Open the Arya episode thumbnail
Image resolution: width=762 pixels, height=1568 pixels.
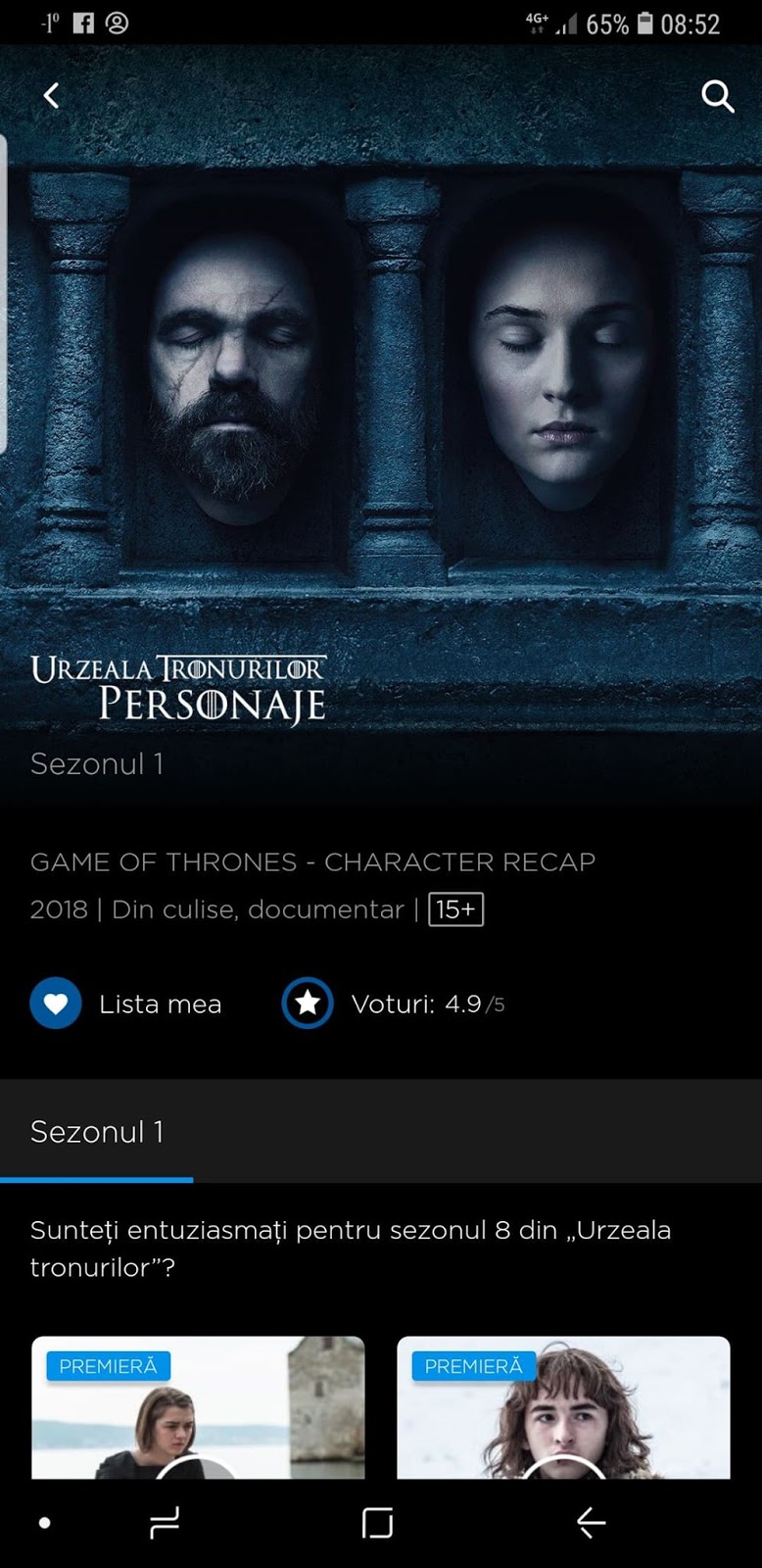pos(198,1407)
